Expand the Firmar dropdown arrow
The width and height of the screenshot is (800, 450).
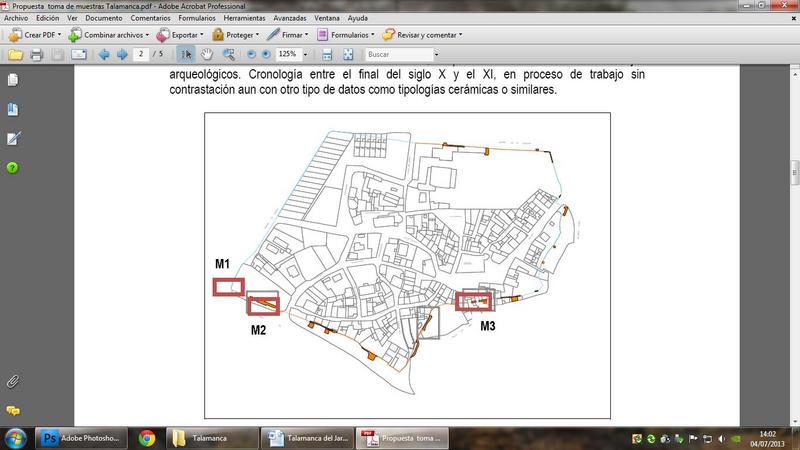tap(306, 35)
